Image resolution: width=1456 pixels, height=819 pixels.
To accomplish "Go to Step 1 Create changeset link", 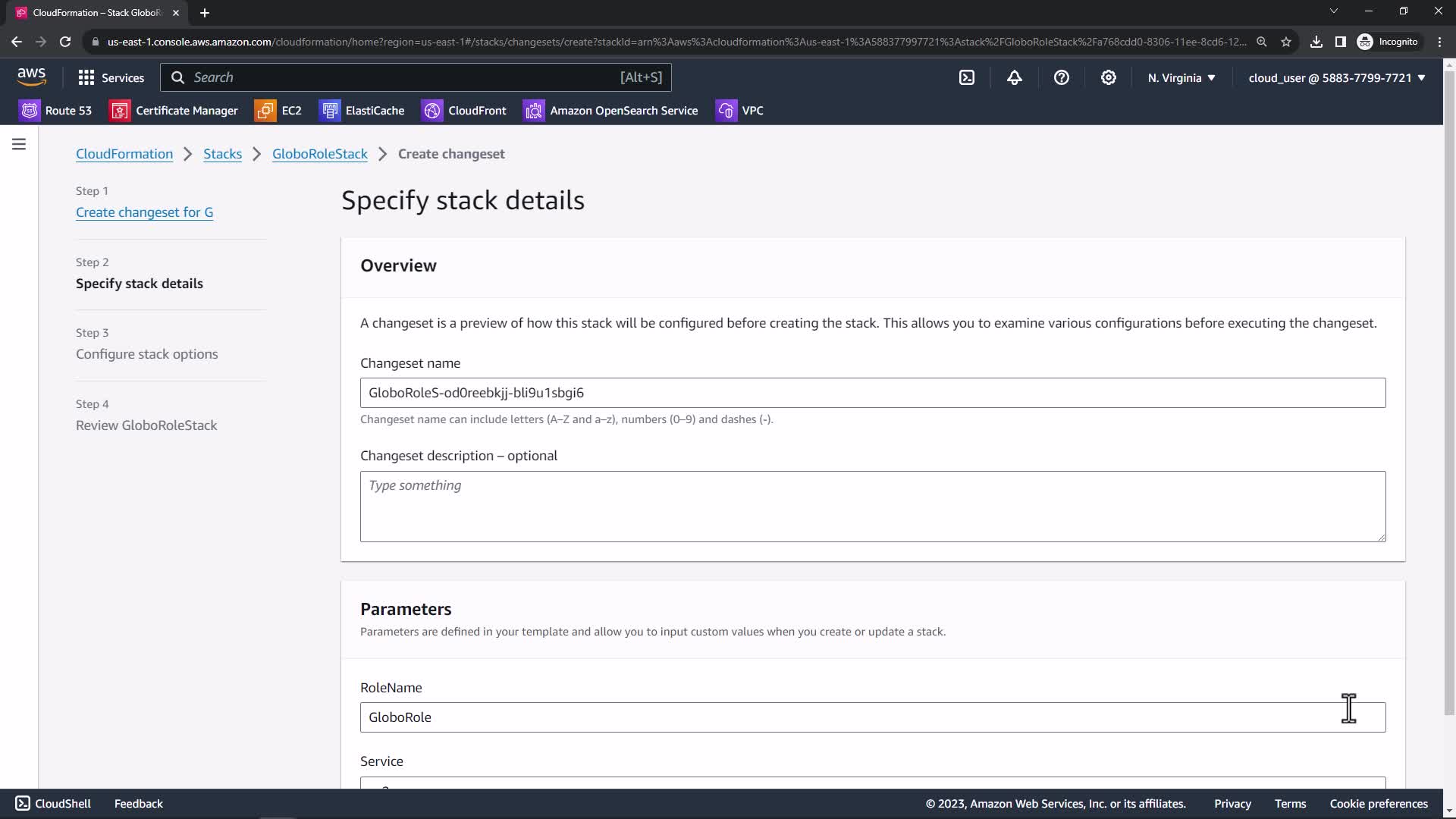I will (144, 212).
